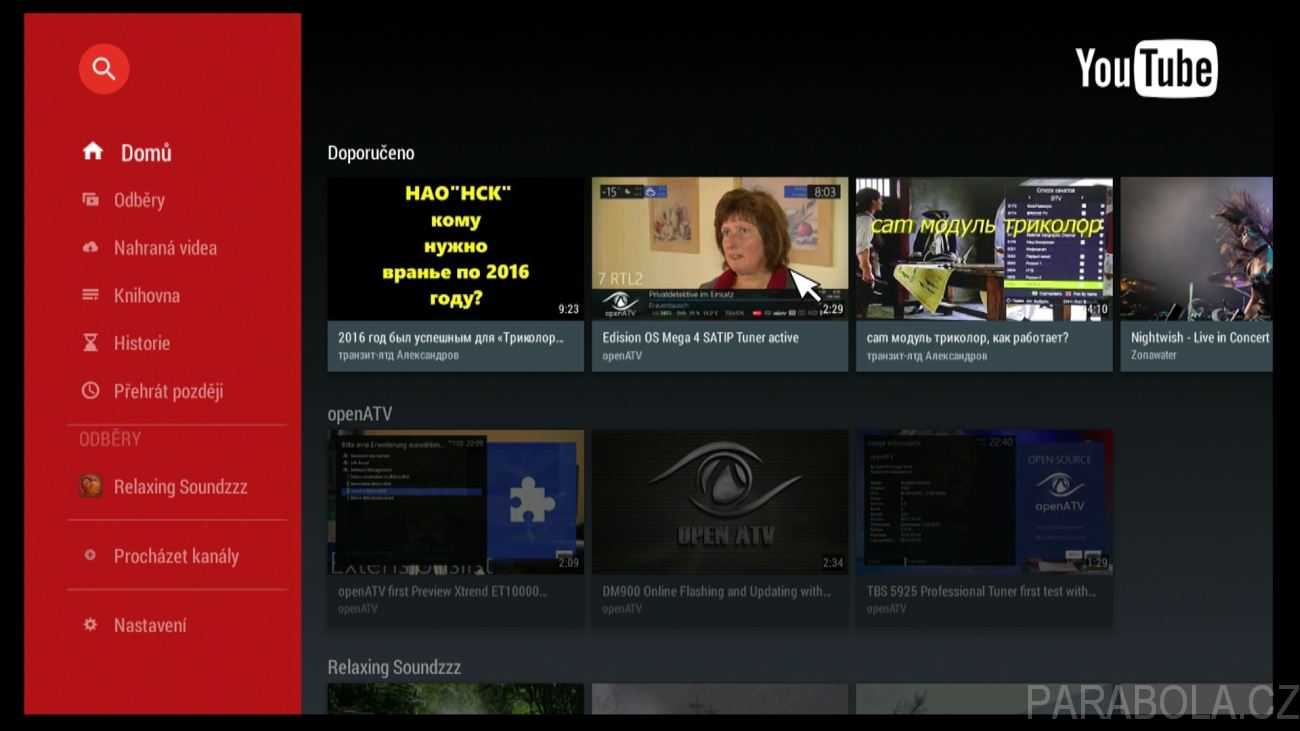Play openATV first Preview Xtrend thumbnail

click(x=456, y=502)
